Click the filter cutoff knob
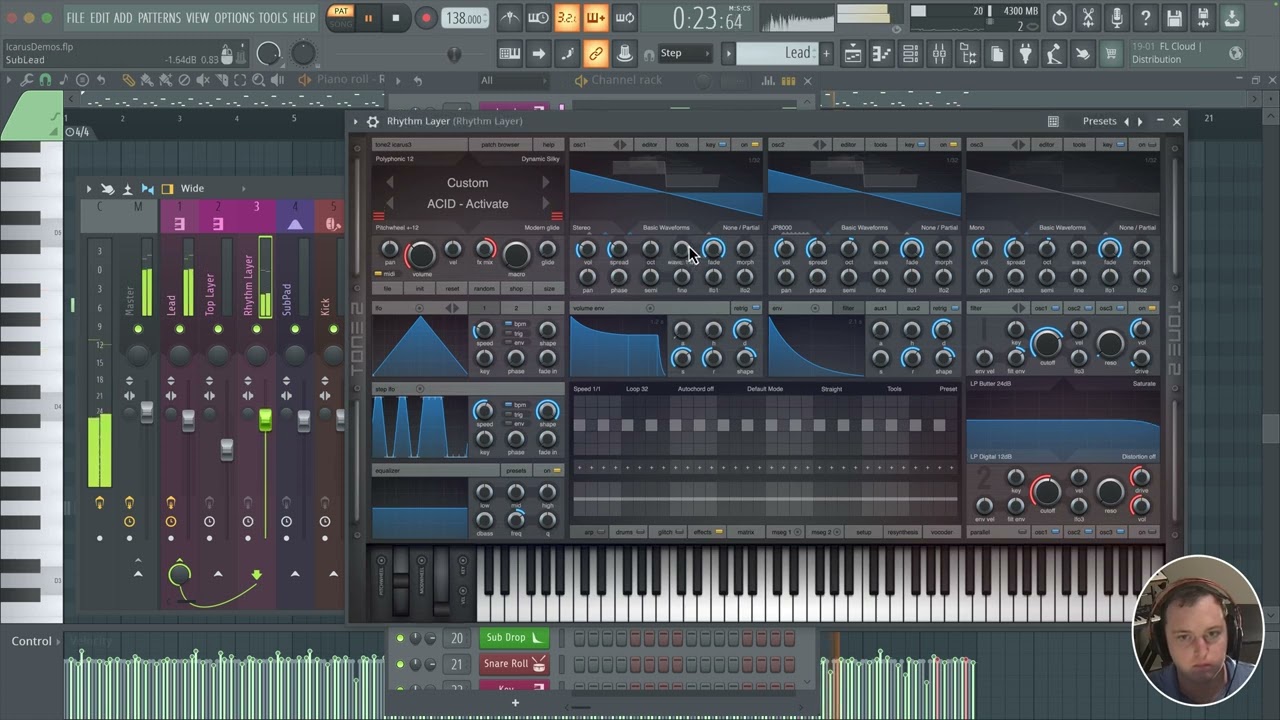 point(1047,345)
